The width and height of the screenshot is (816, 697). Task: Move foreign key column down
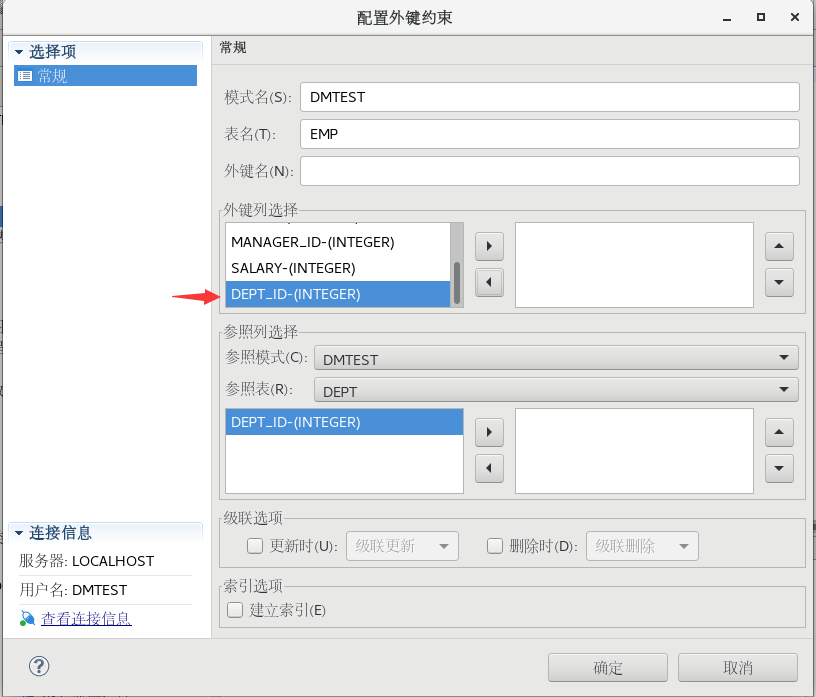[x=779, y=283]
